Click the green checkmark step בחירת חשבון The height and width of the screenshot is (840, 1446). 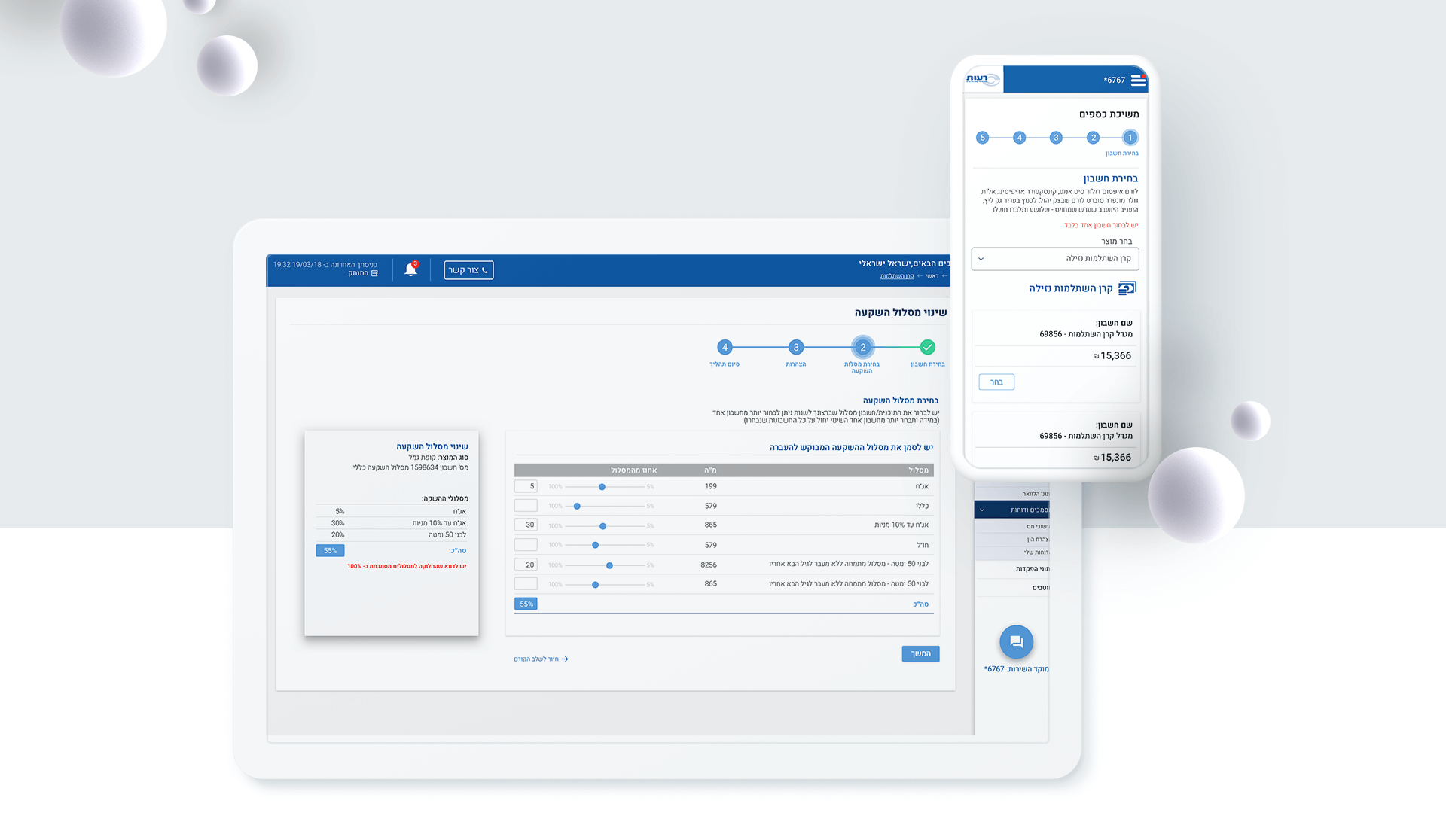pos(928,347)
